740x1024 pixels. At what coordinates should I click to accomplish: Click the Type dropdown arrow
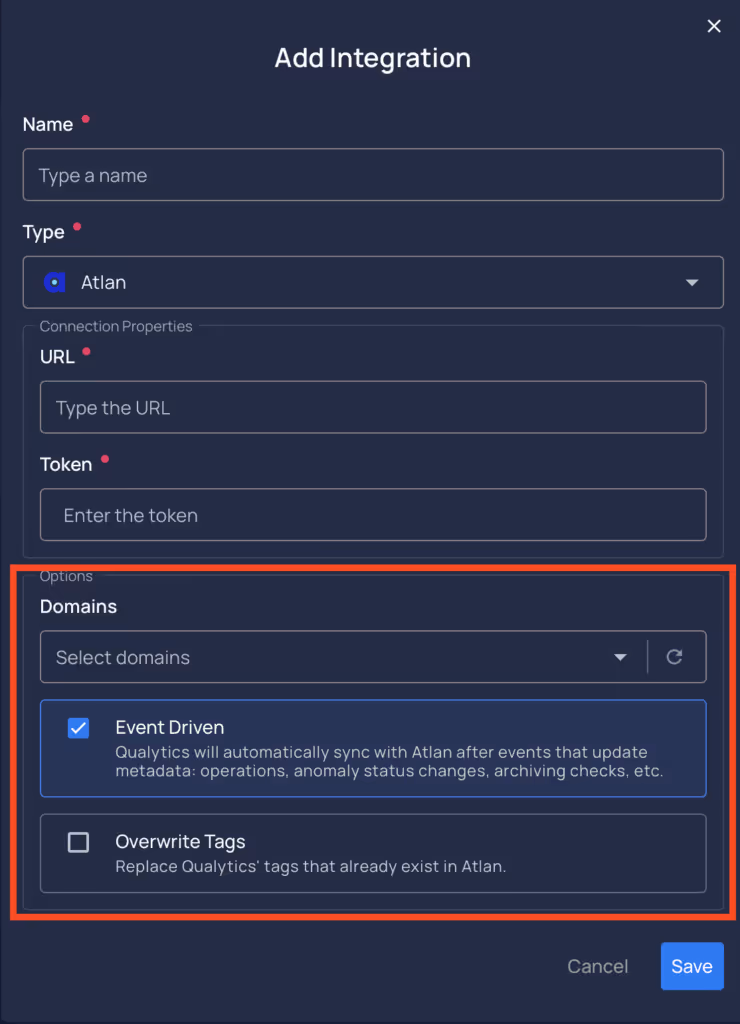[x=692, y=283]
